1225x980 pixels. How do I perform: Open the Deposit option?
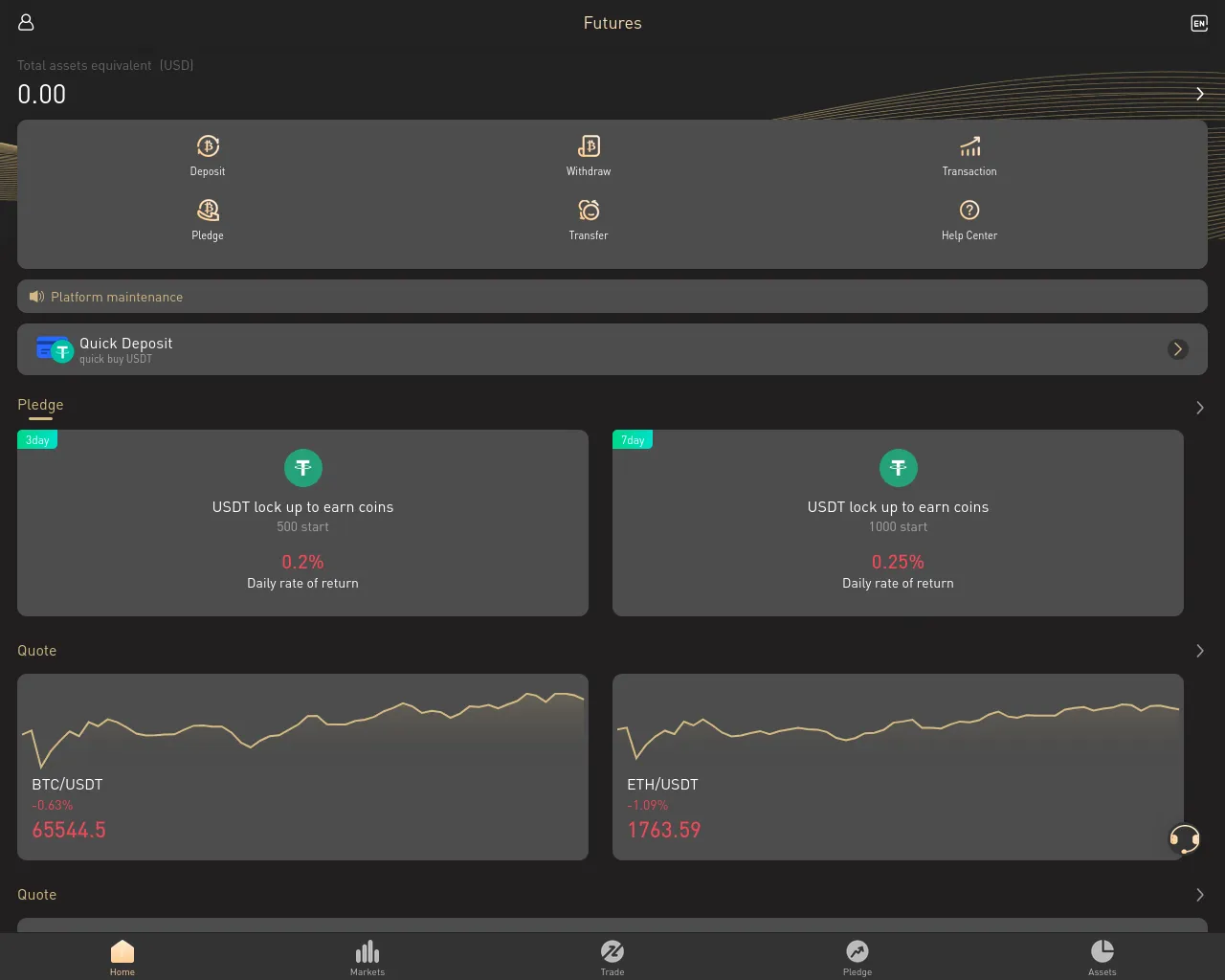coord(208,156)
